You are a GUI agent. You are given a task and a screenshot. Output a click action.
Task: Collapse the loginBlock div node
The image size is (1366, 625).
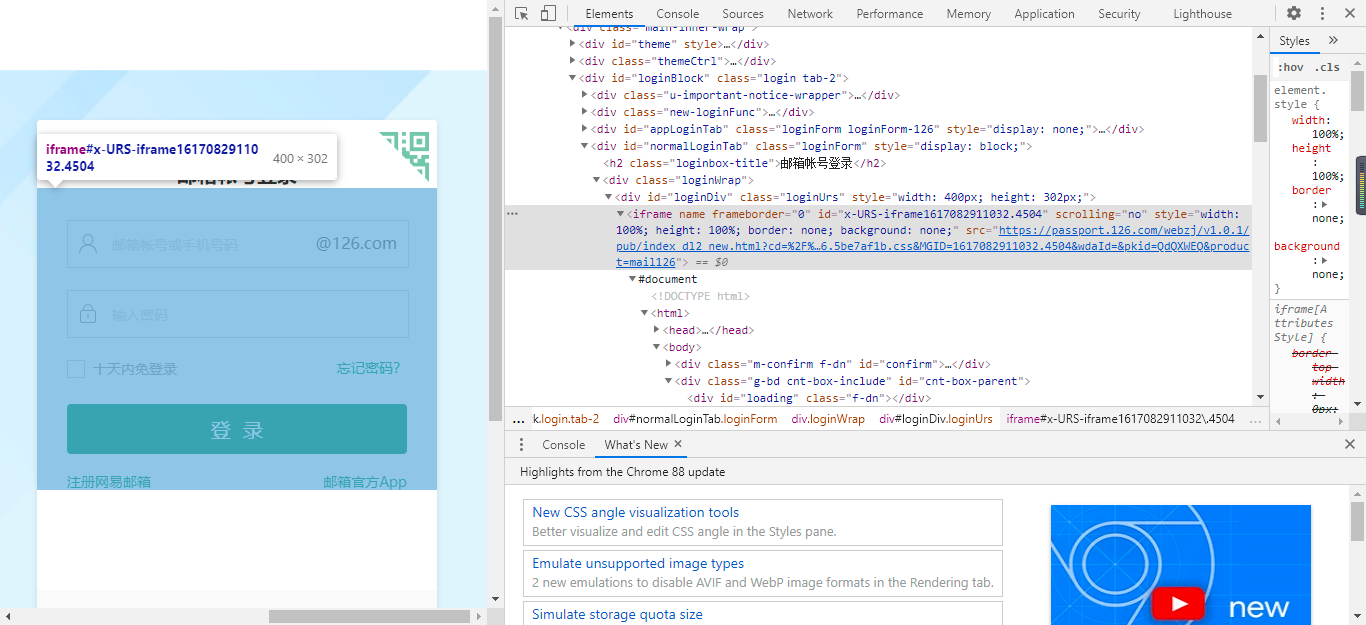573,78
